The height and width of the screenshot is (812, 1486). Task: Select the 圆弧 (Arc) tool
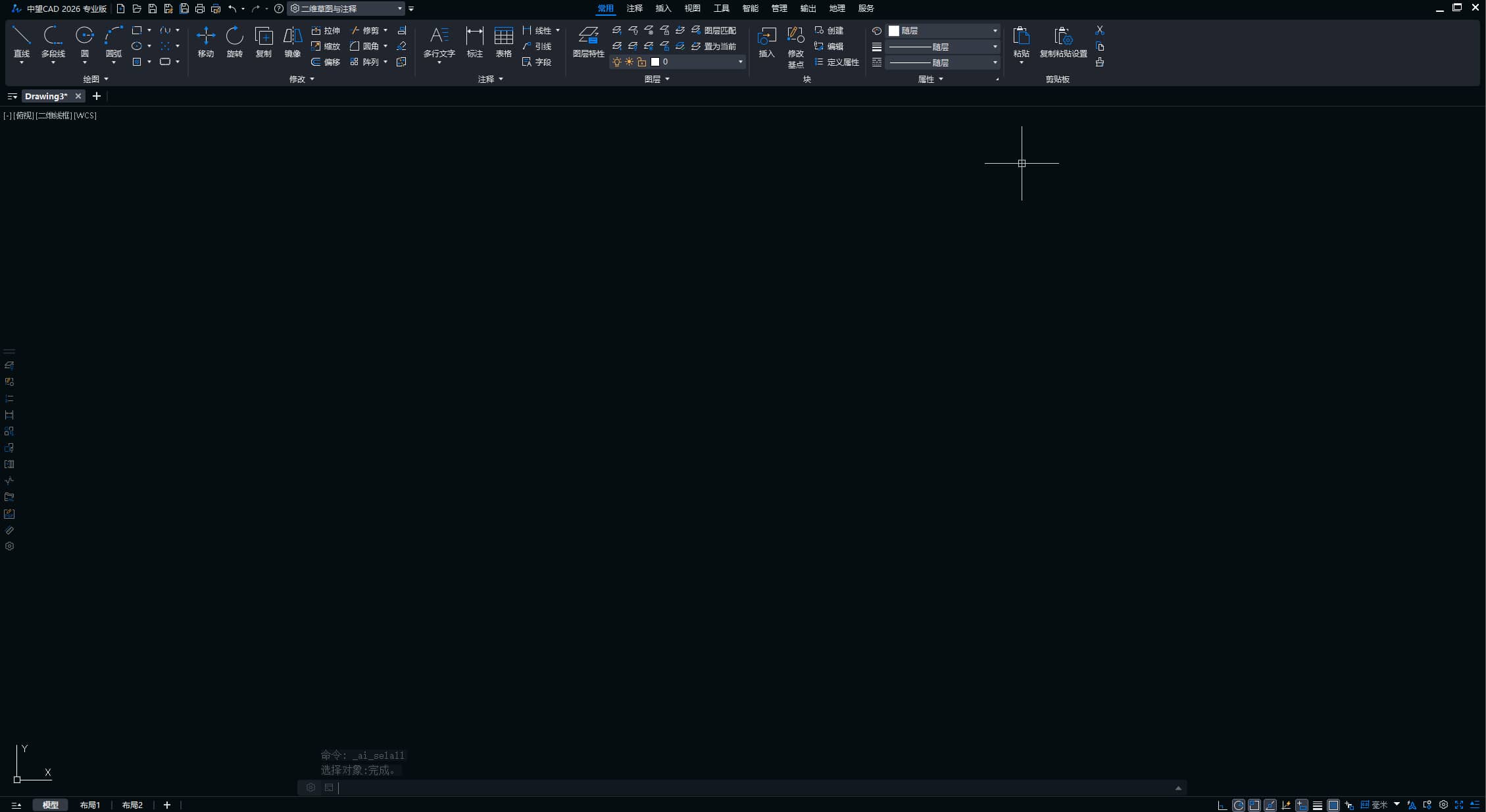[114, 43]
